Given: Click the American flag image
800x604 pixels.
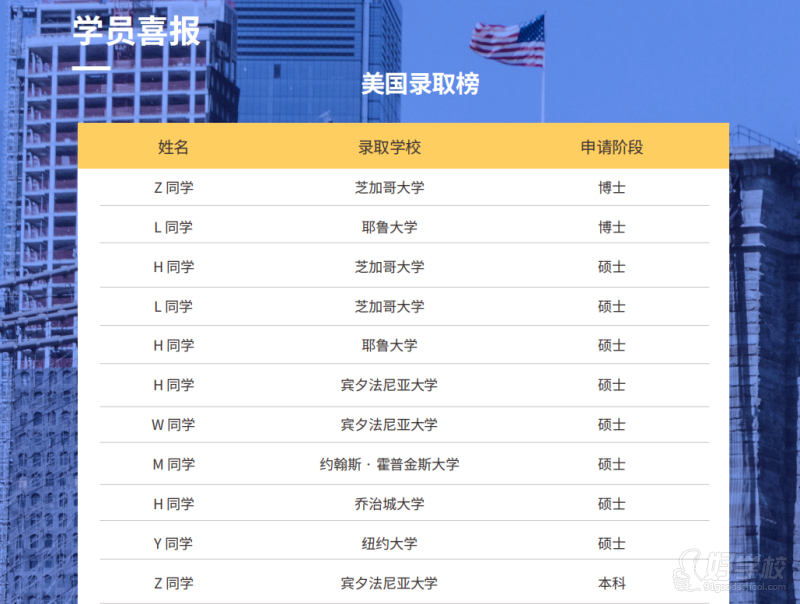Looking at the screenshot, I should 507,41.
